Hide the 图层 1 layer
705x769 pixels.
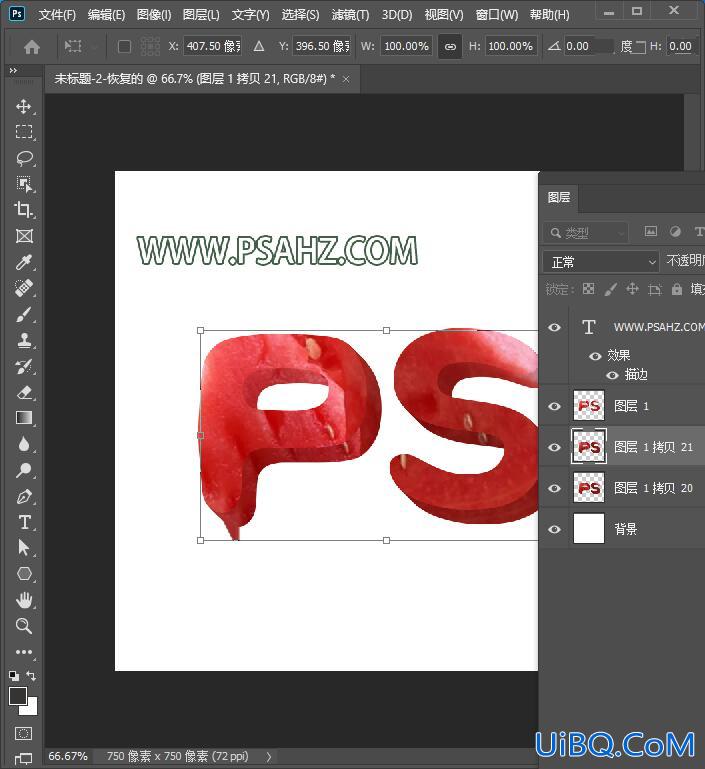(x=554, y=406)
